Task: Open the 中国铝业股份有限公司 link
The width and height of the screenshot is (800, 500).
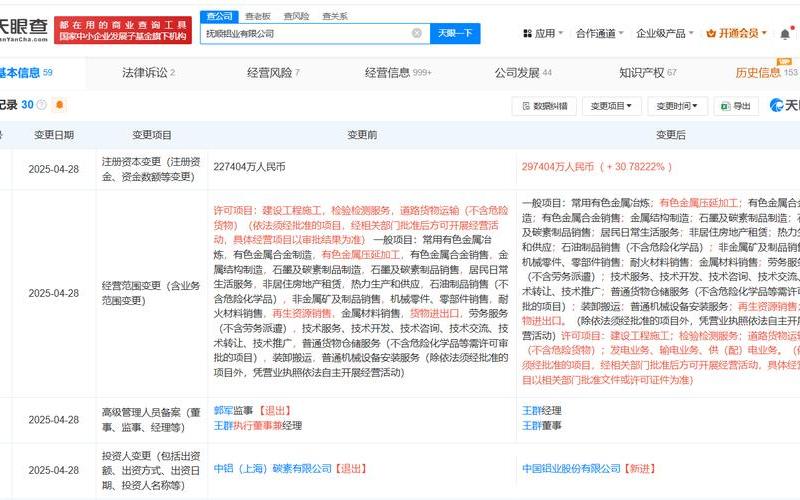Action: (571, 468)
